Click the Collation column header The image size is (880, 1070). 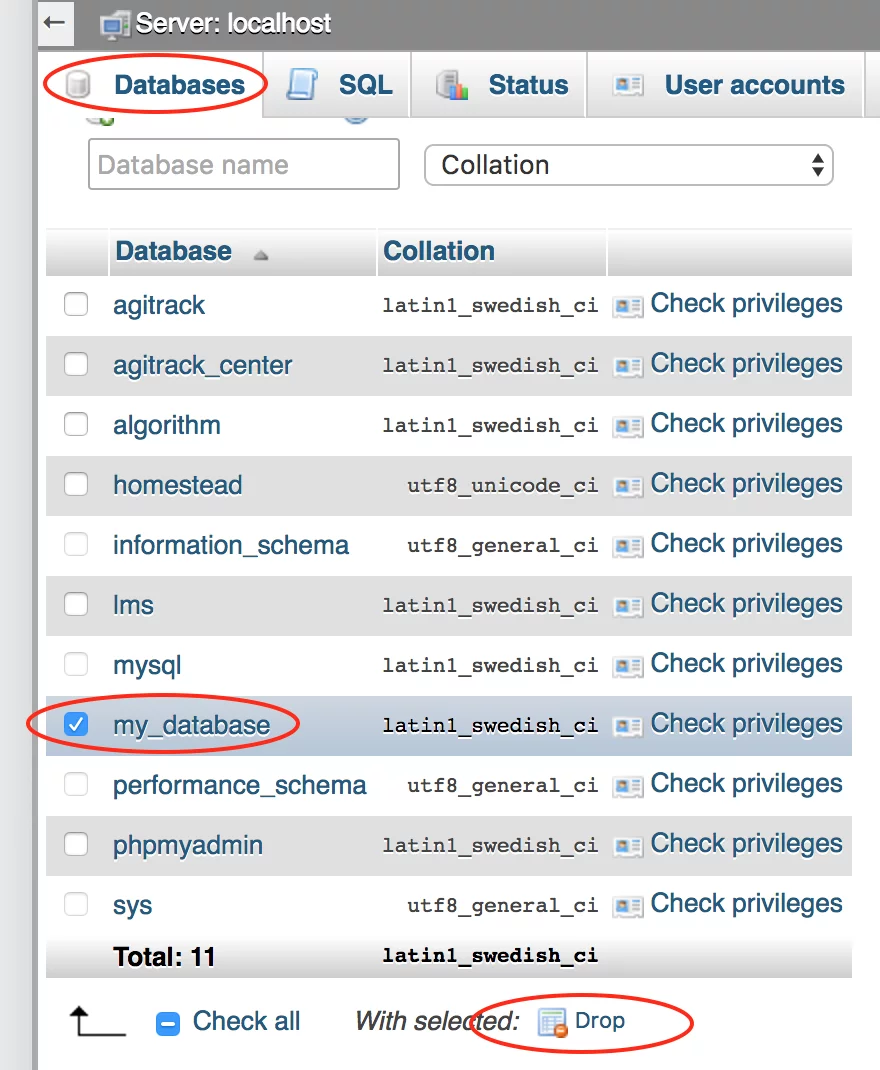[x=439, y=251]
